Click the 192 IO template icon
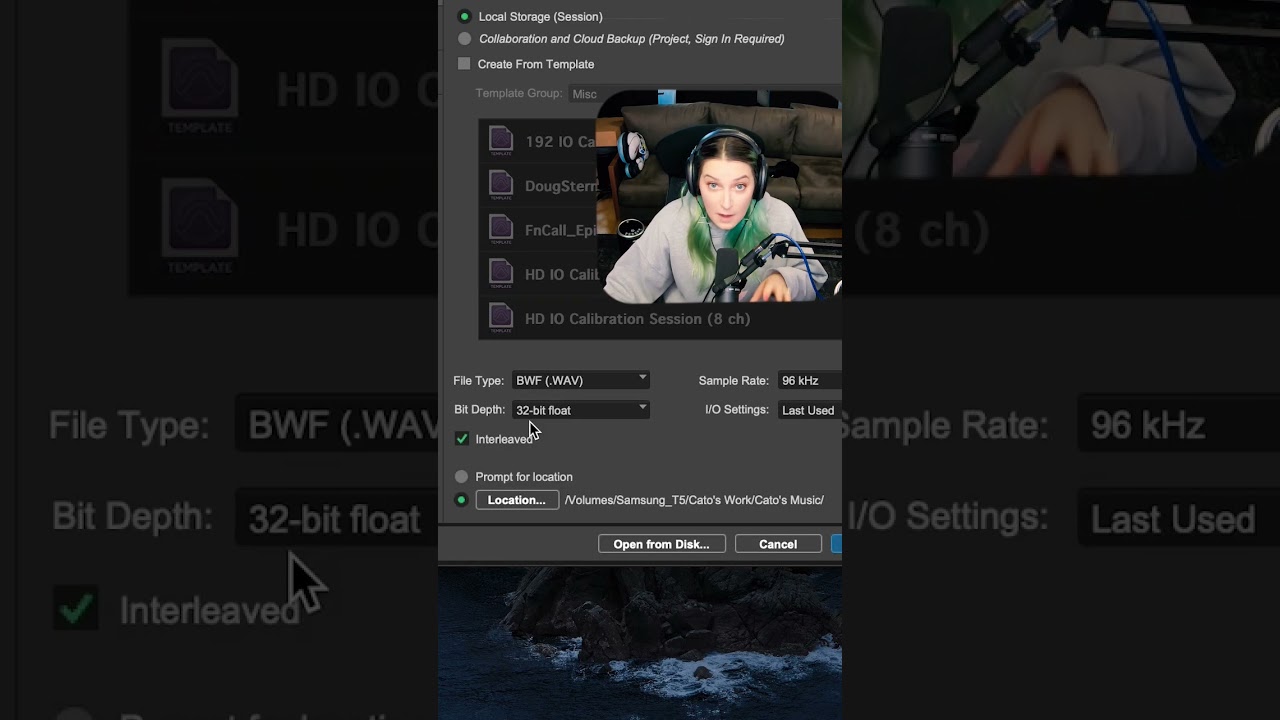 coord(501,141)
